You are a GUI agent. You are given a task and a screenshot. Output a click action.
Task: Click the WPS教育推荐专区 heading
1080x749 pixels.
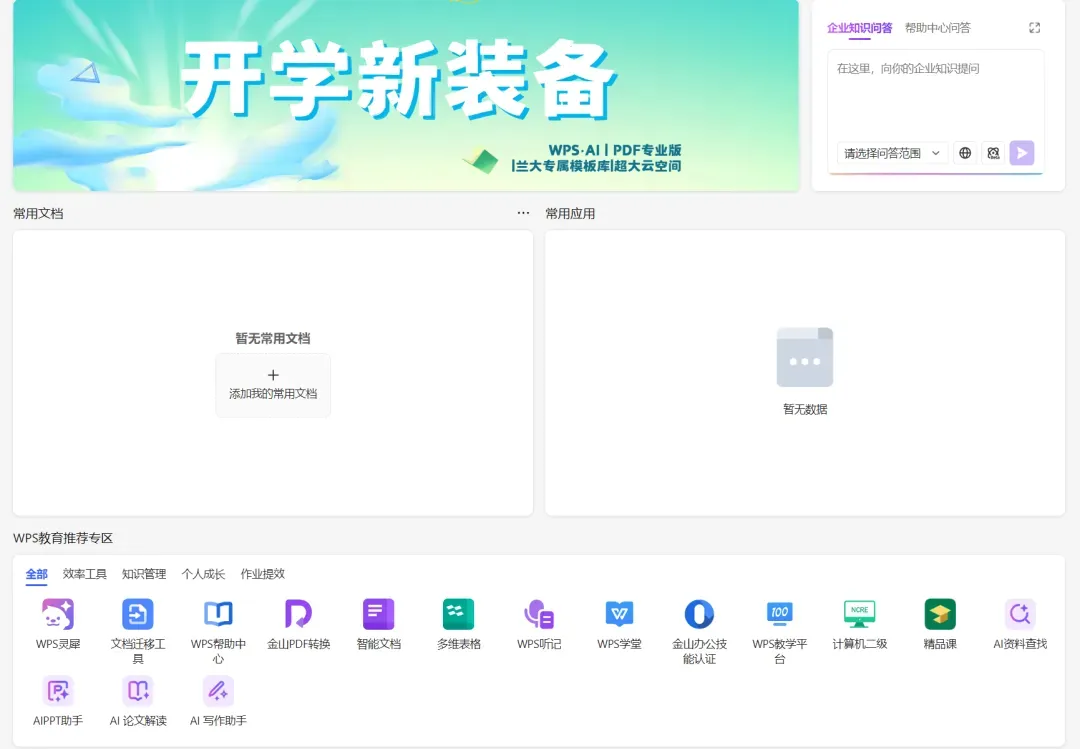63,538
